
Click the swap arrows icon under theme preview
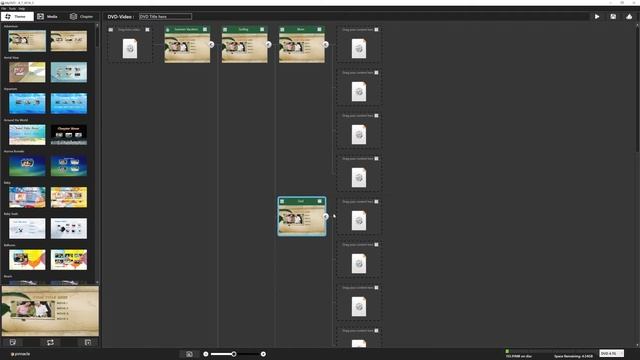(50, 342)
